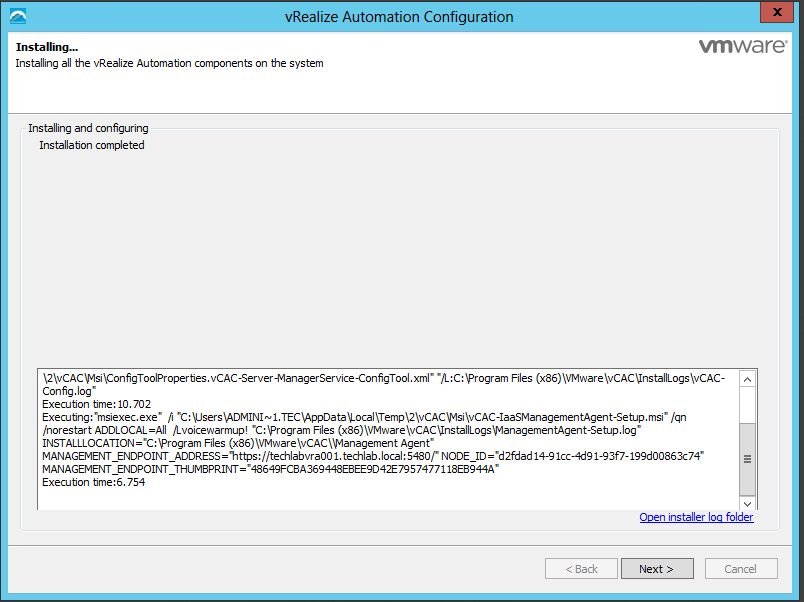Click the 'Installing and configuring' group label

pos(88,128)
